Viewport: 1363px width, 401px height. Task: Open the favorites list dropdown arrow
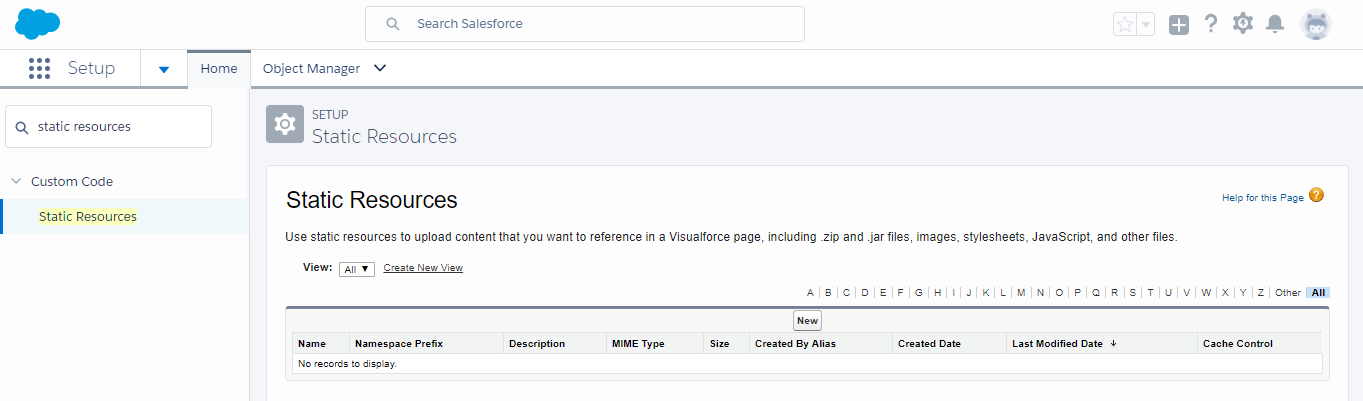coord(1146,24)
